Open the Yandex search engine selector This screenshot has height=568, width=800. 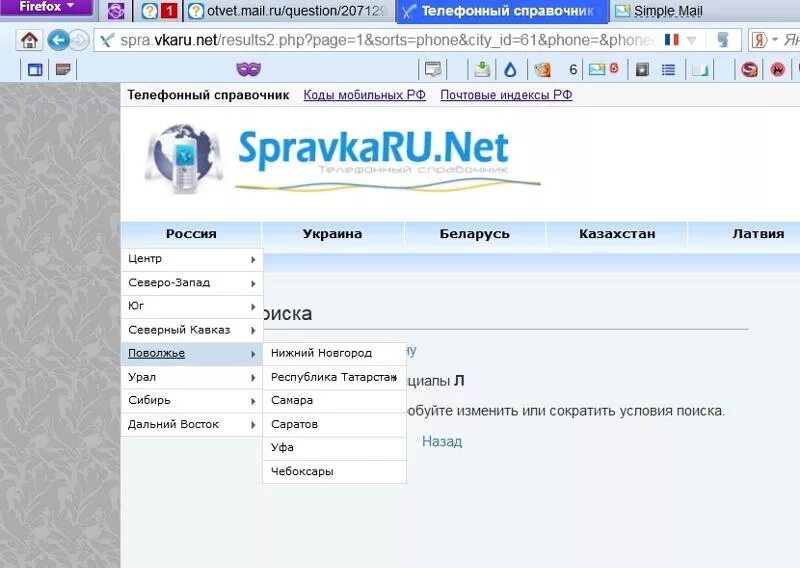(764, 40)
